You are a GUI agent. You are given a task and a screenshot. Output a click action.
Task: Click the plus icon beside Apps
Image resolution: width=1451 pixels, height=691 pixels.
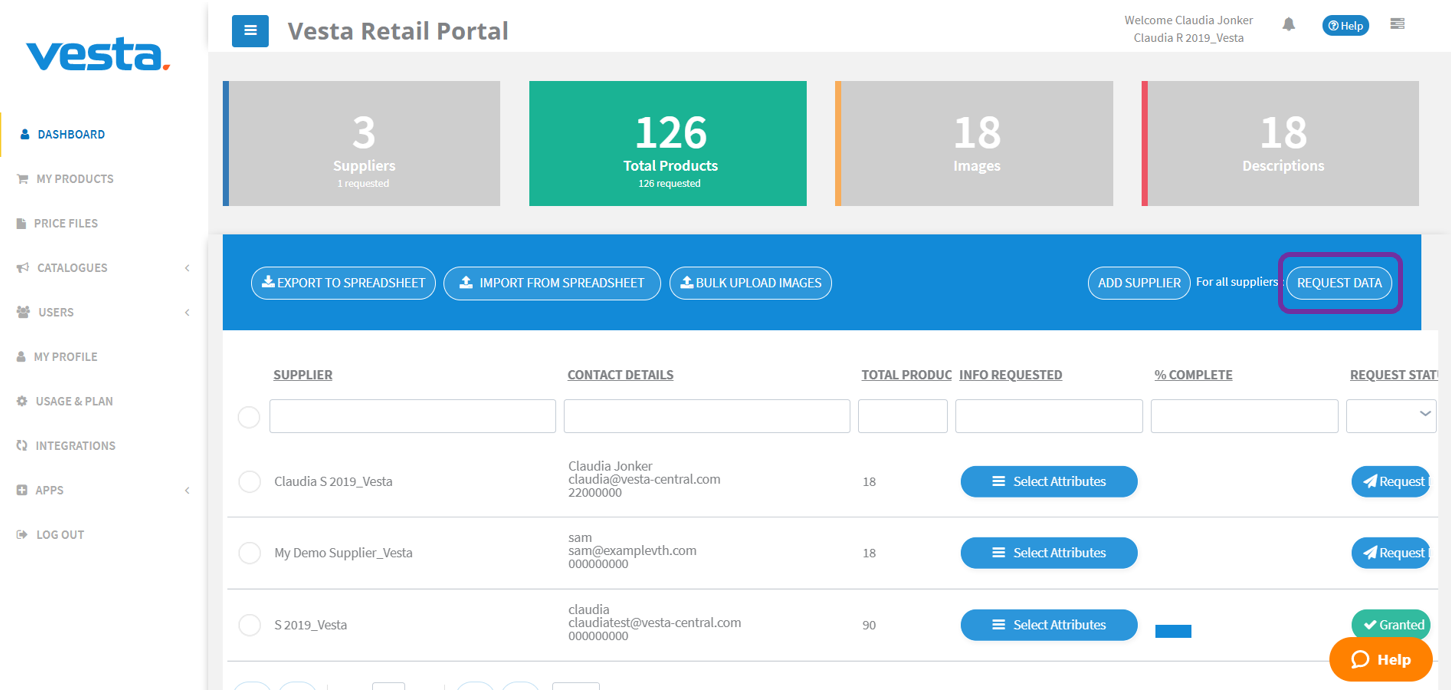[22, 490]
